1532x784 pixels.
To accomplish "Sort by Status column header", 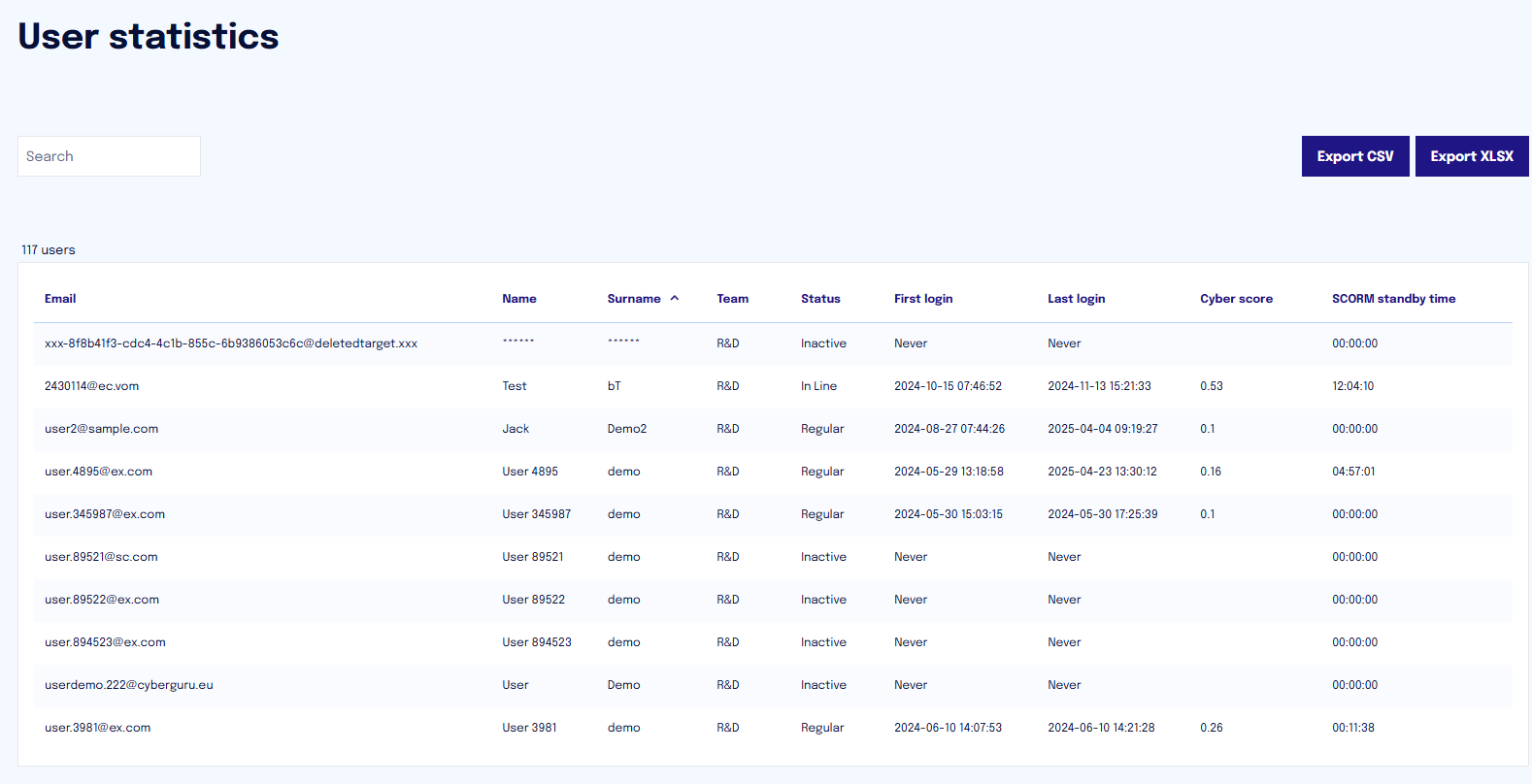I will pyautogui.click(x=820, y=299).
